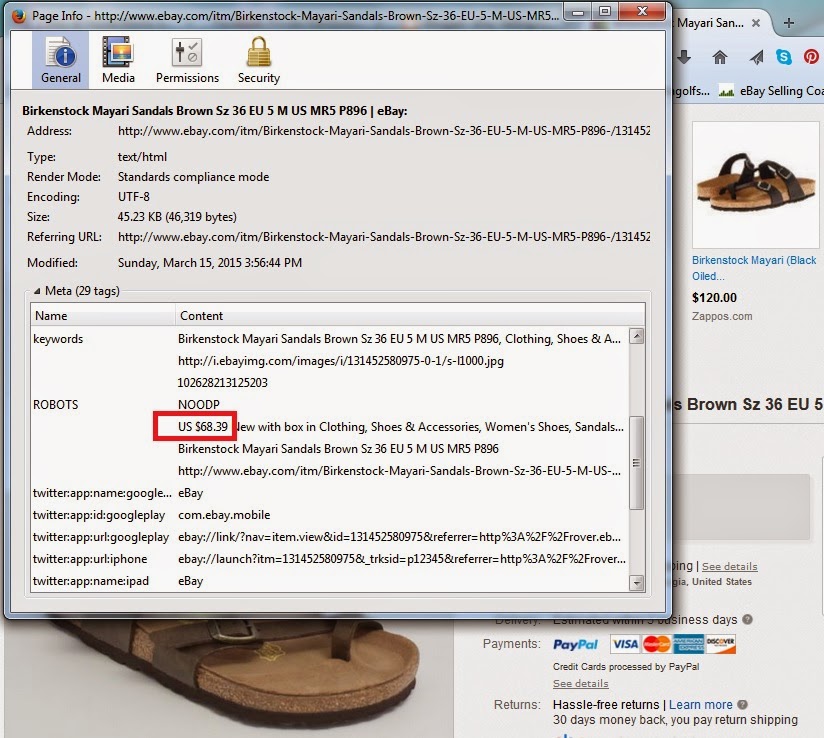This screenshot has height=738, width=824.
Task: Select the twitter:app:url:googleplay row
Action: (x=329, y=537)
